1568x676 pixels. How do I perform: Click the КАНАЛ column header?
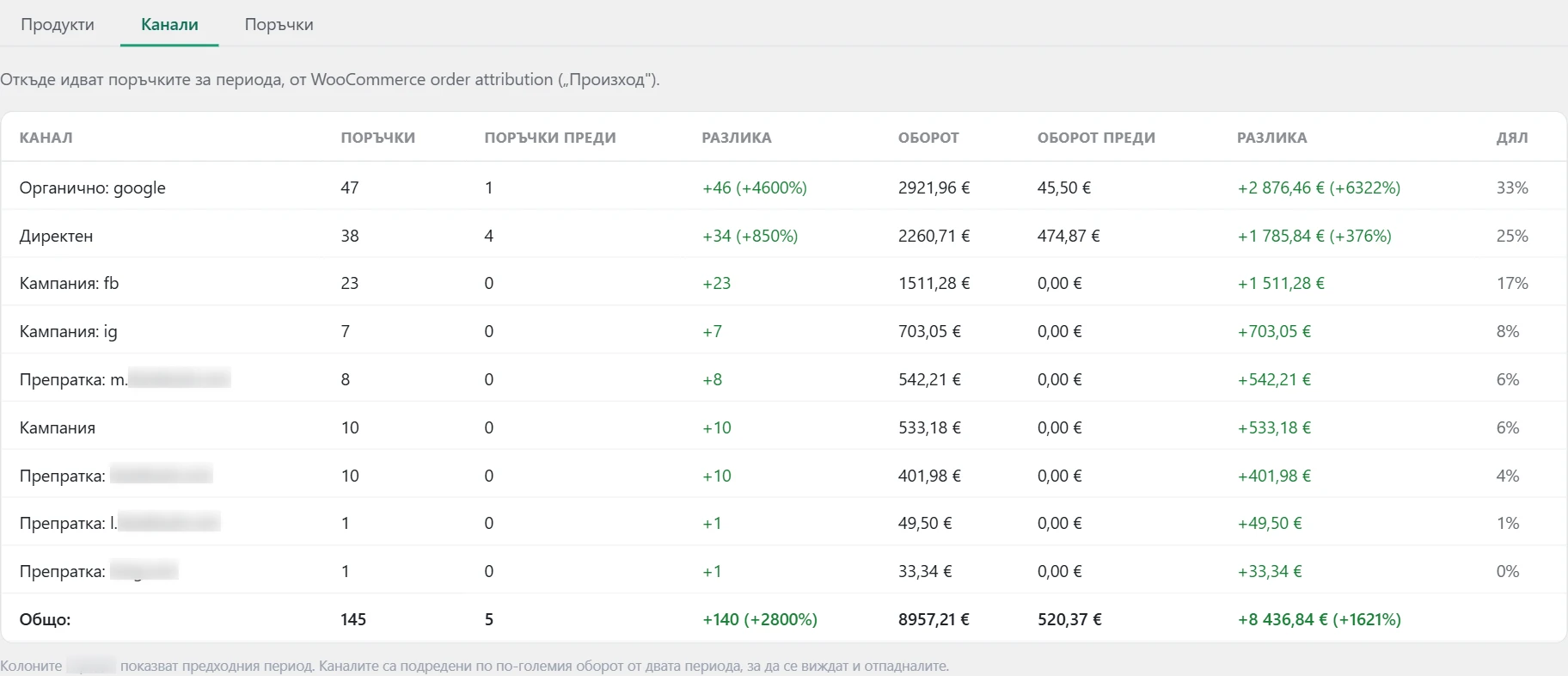(x=46, y=138)
